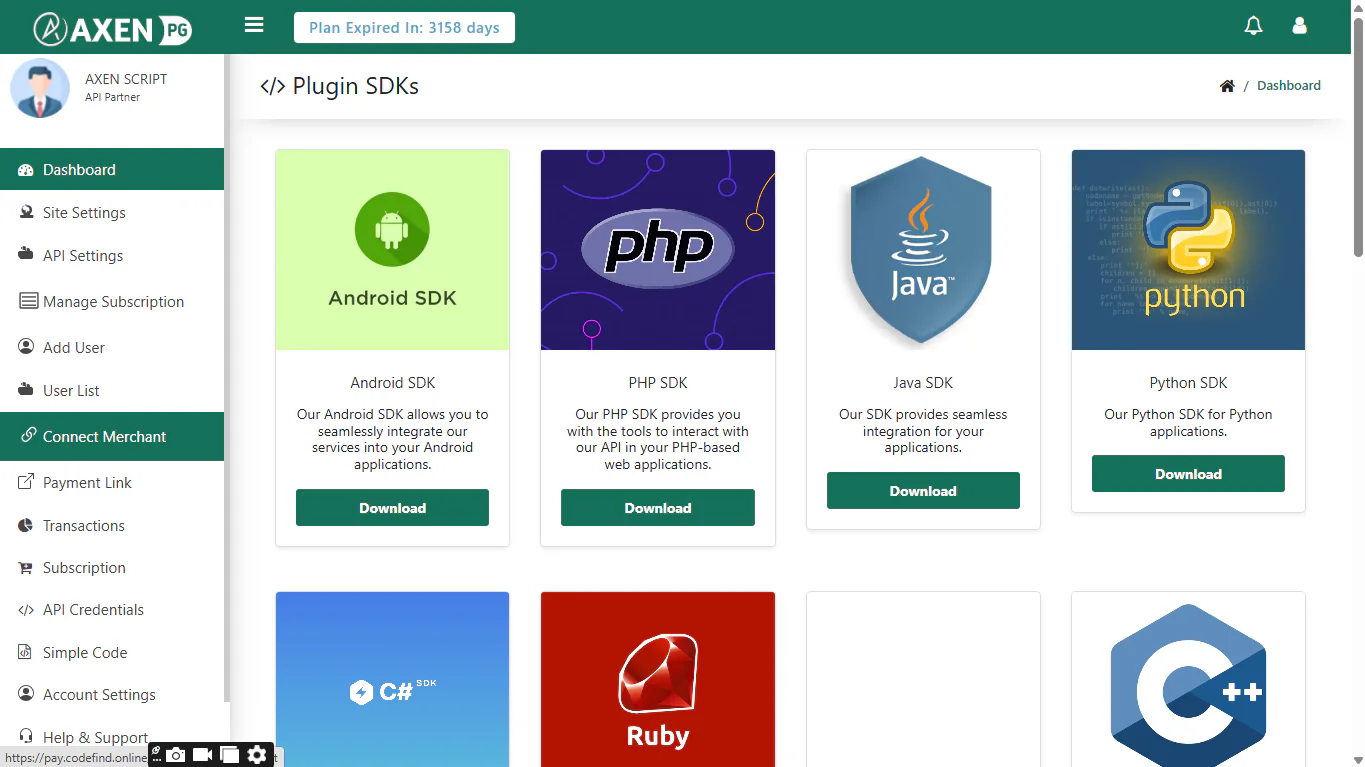Download the Android SDK
The height and width of the screenshot is (767, 1365).
(x=392, y=508)
